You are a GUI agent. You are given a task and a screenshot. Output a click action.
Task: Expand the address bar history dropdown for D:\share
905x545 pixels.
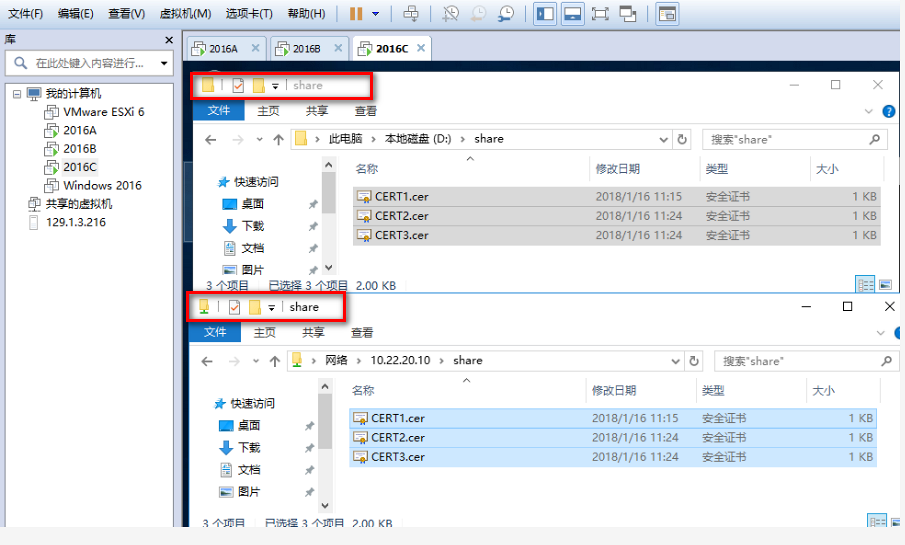pos(664,139)
